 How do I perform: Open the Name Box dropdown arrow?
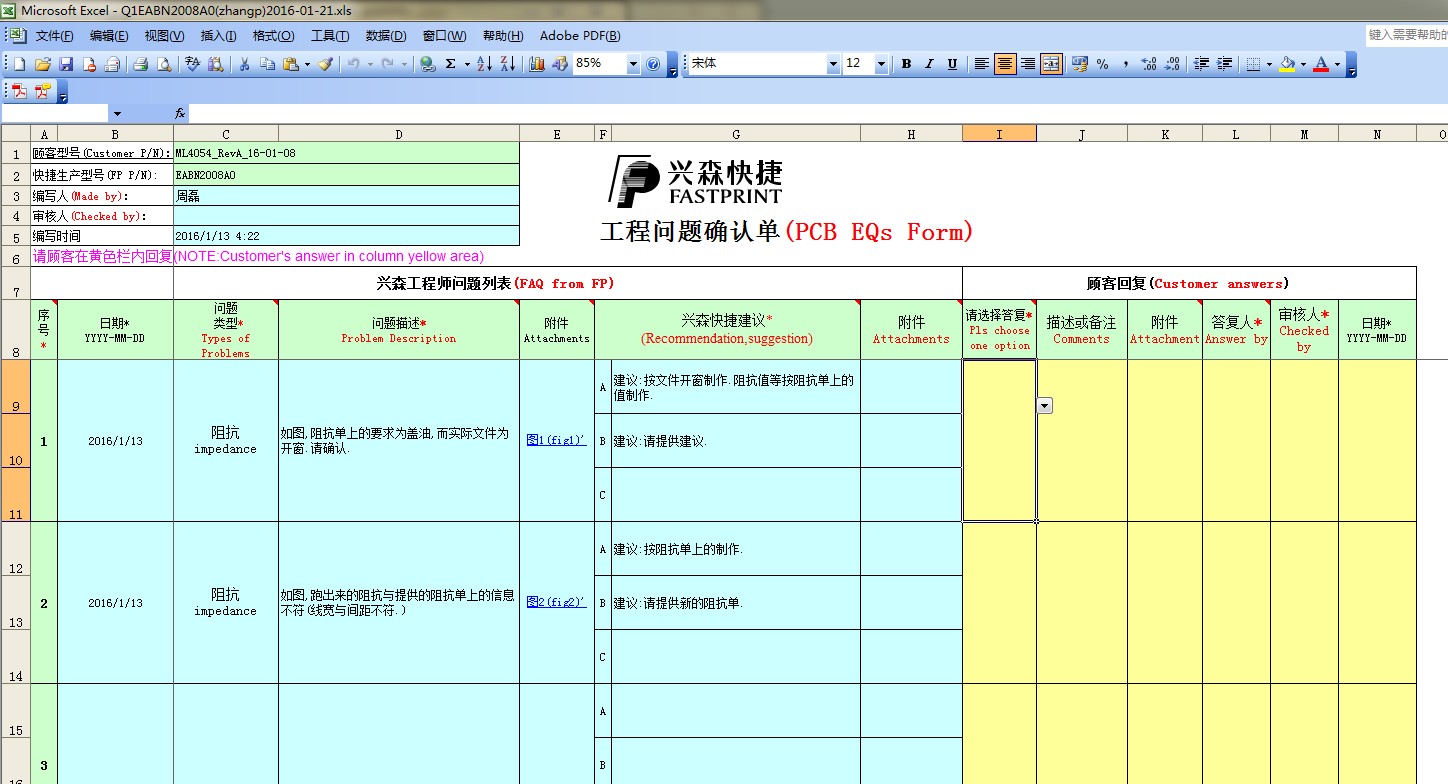pyautogui.click(x=117, y=114)
